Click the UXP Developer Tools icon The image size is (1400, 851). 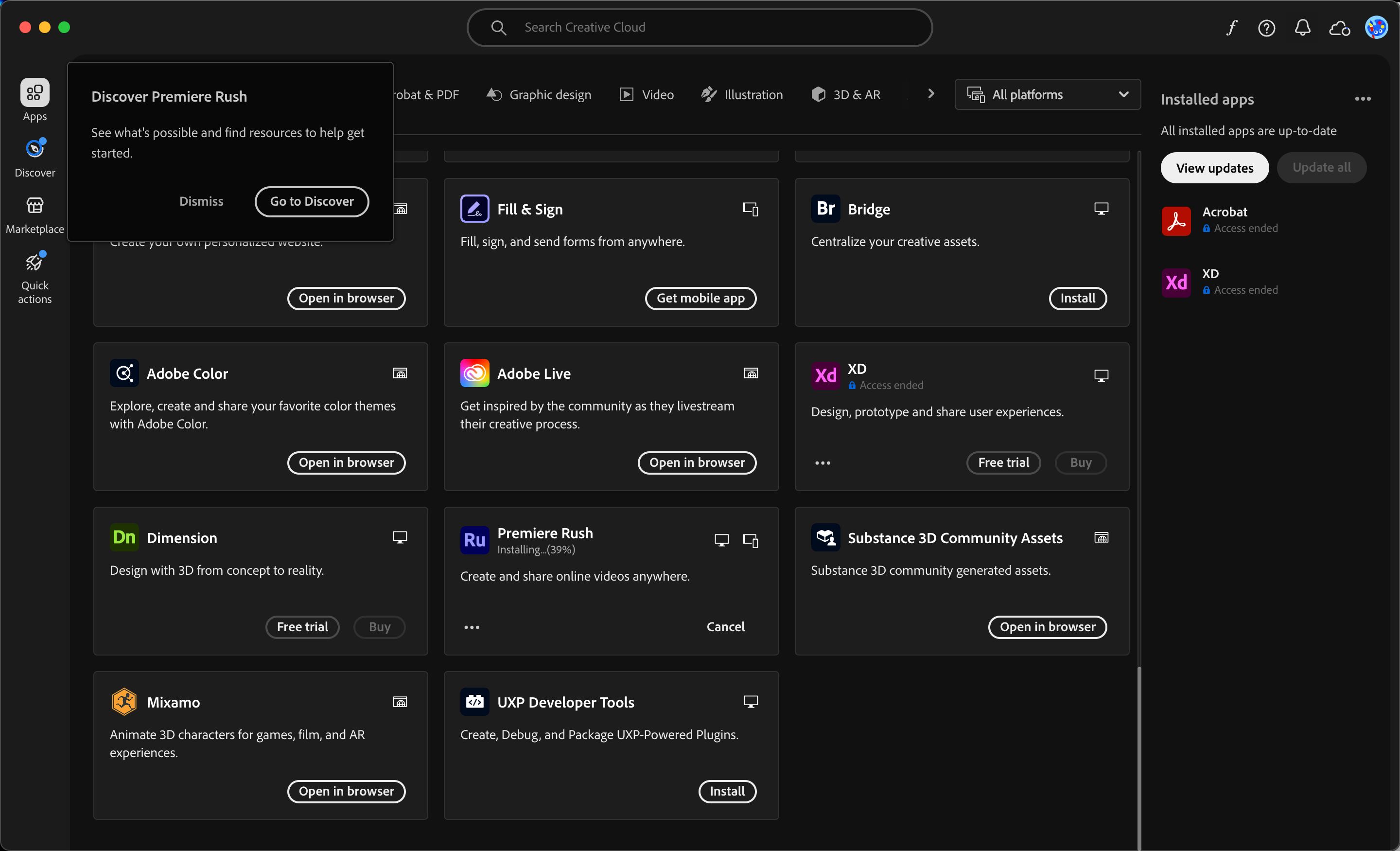tap(474, 702)
